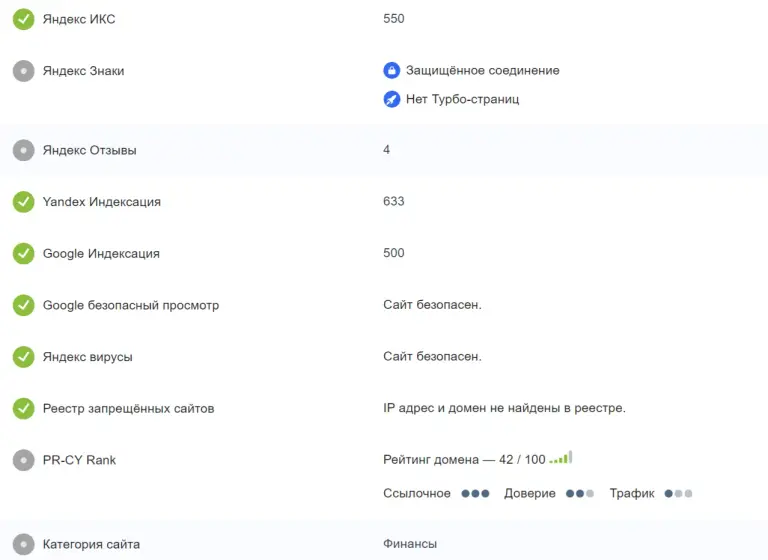Click the Финансы category value
This screenshot has width=768, height=560.
[x=410, y=544]
